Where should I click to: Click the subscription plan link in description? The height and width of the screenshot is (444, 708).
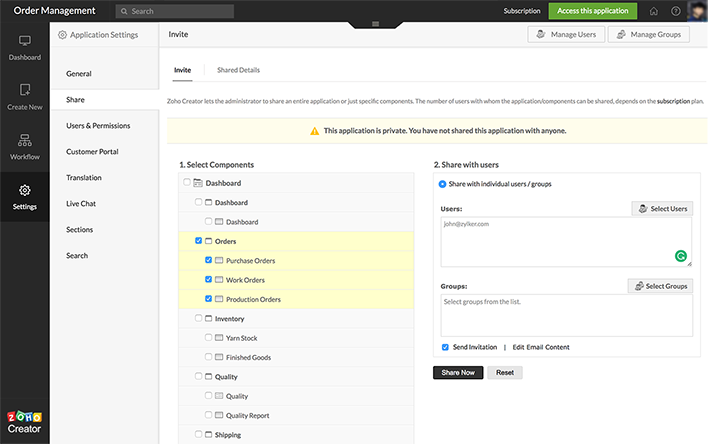click(x=673, y=101)
